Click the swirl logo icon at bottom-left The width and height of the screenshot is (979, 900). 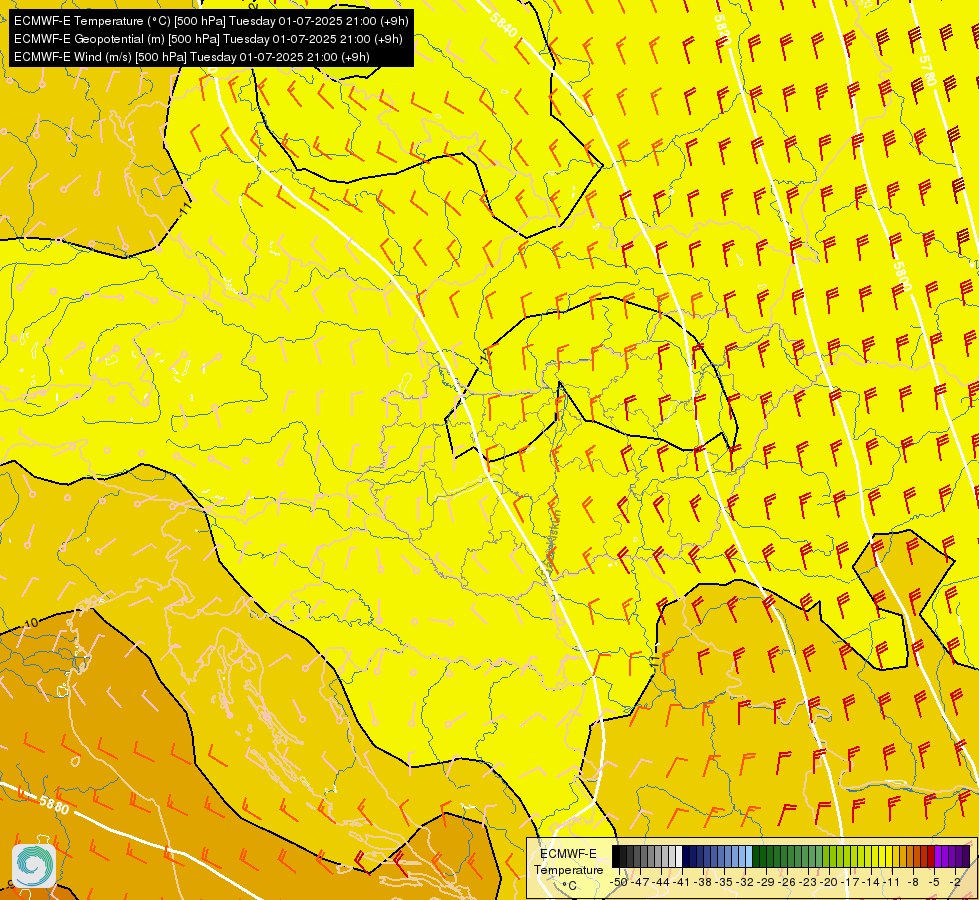coord(34,866)
